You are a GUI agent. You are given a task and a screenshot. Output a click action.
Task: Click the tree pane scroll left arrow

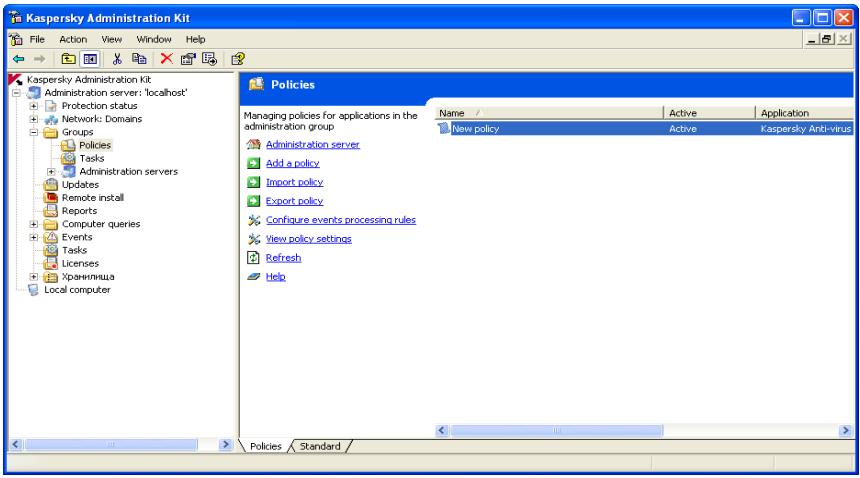[16, 445]
